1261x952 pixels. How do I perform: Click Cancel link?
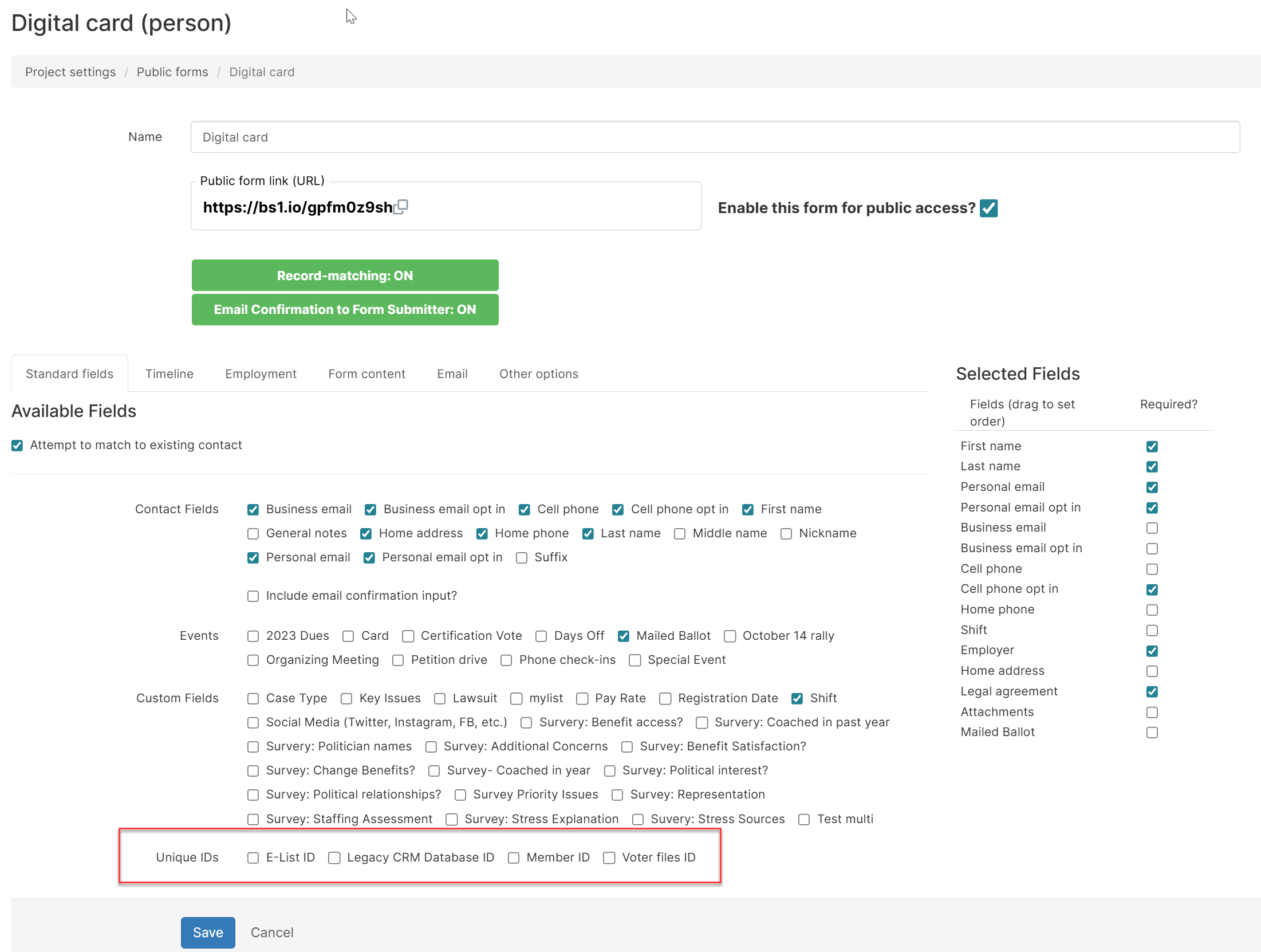click(x=272, y=933)
